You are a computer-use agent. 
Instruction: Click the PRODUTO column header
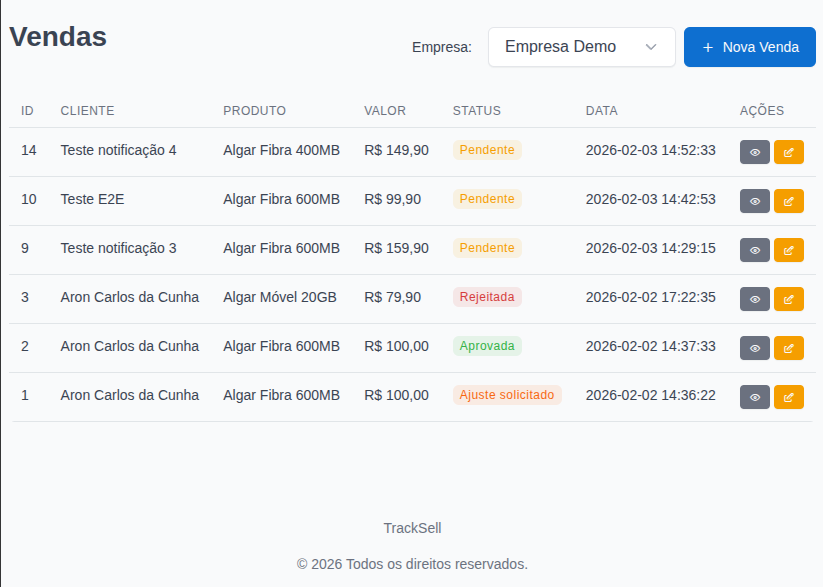pos(255,111)
